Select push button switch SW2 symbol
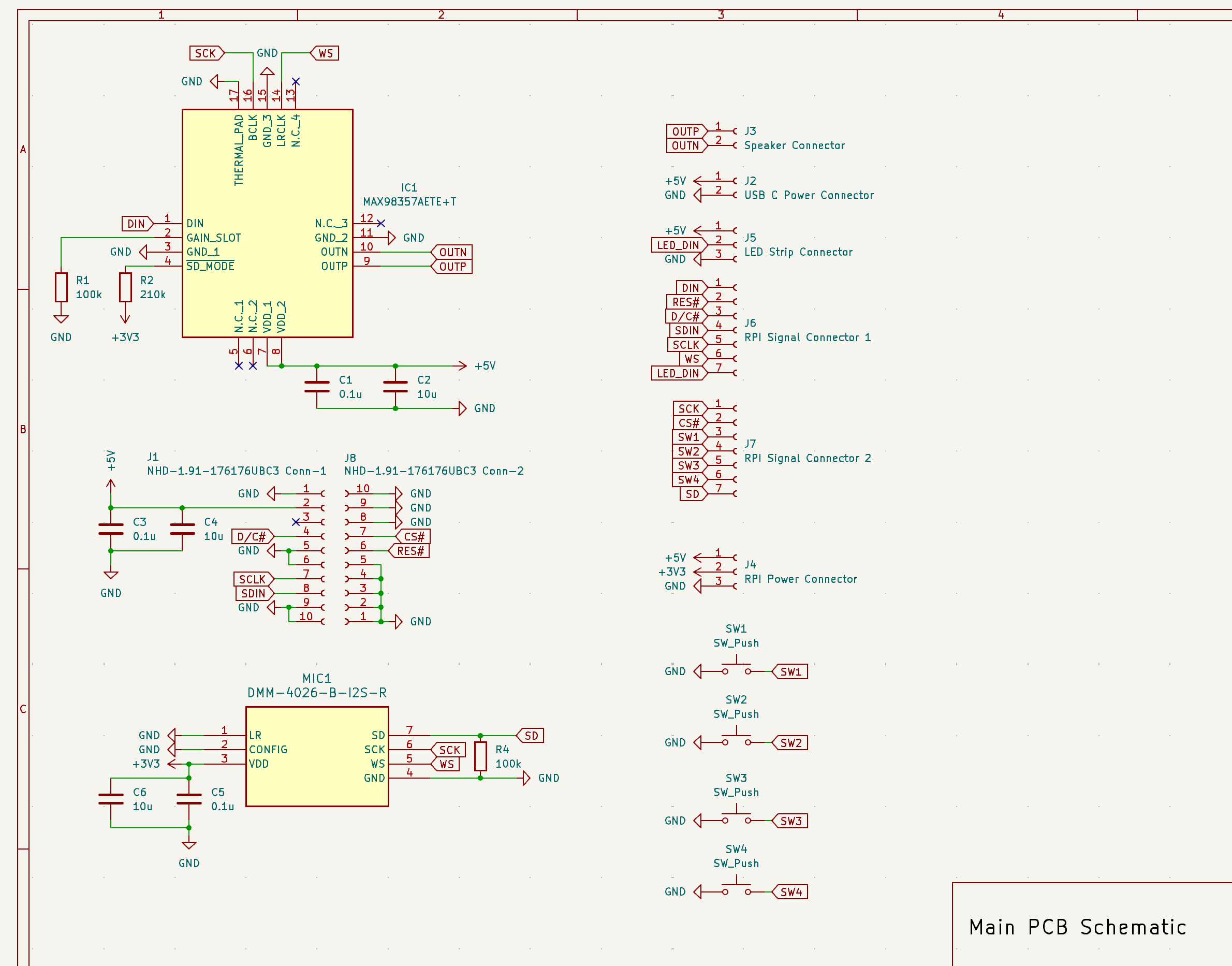This screenshot has height=966, width=1232. click(x=736, y=739)
